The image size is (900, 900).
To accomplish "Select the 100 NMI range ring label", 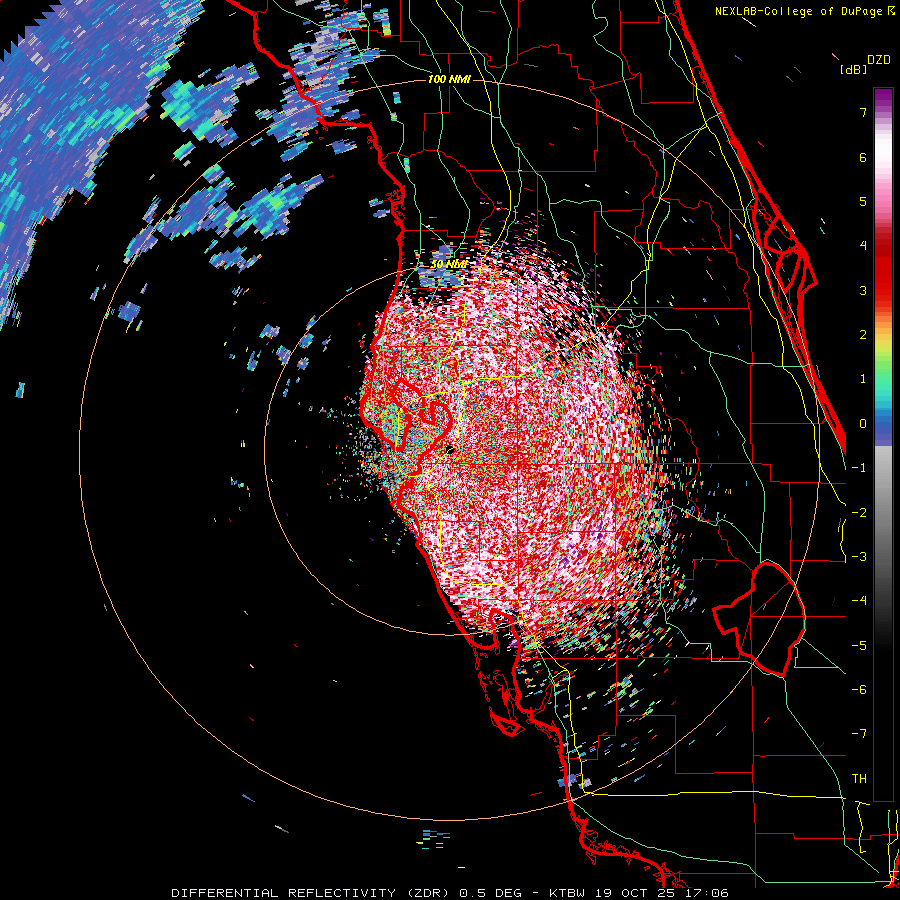I will [x=449, y=79].
